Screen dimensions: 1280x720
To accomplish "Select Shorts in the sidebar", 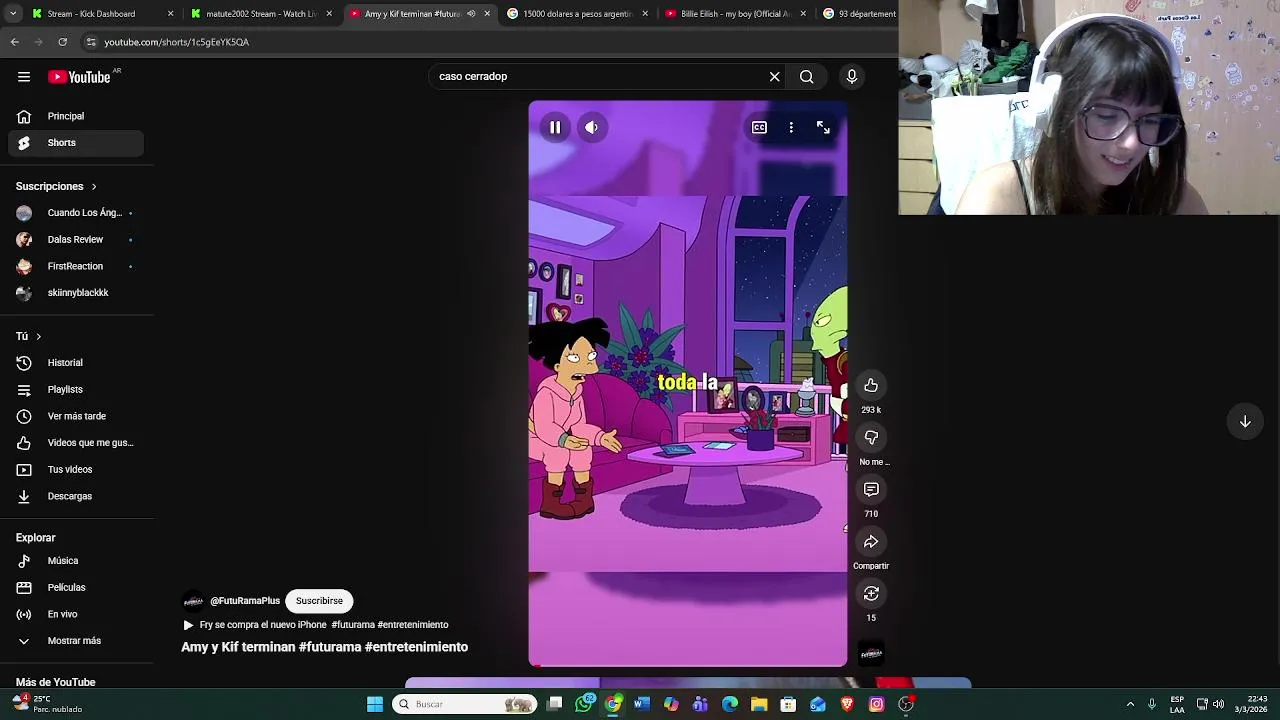I will 76,143.
